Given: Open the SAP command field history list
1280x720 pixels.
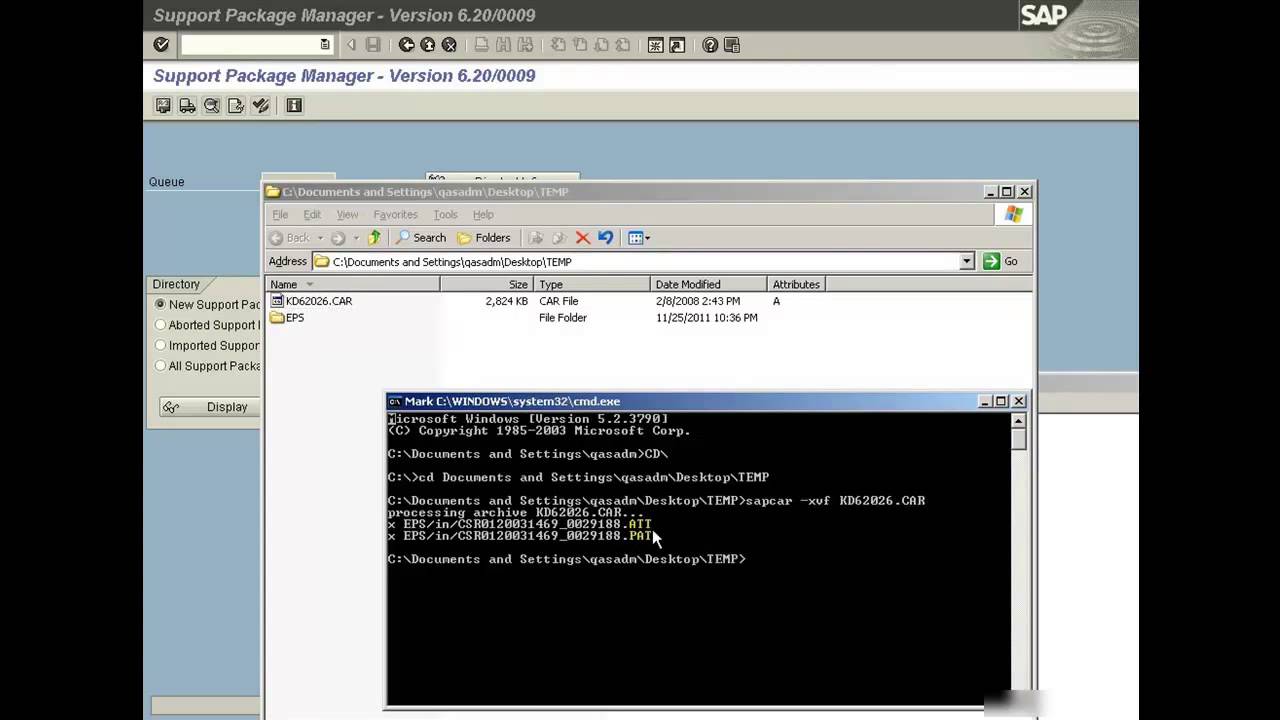Looking at the screenshot, I should pyautogui.click(x=325, y=45).
